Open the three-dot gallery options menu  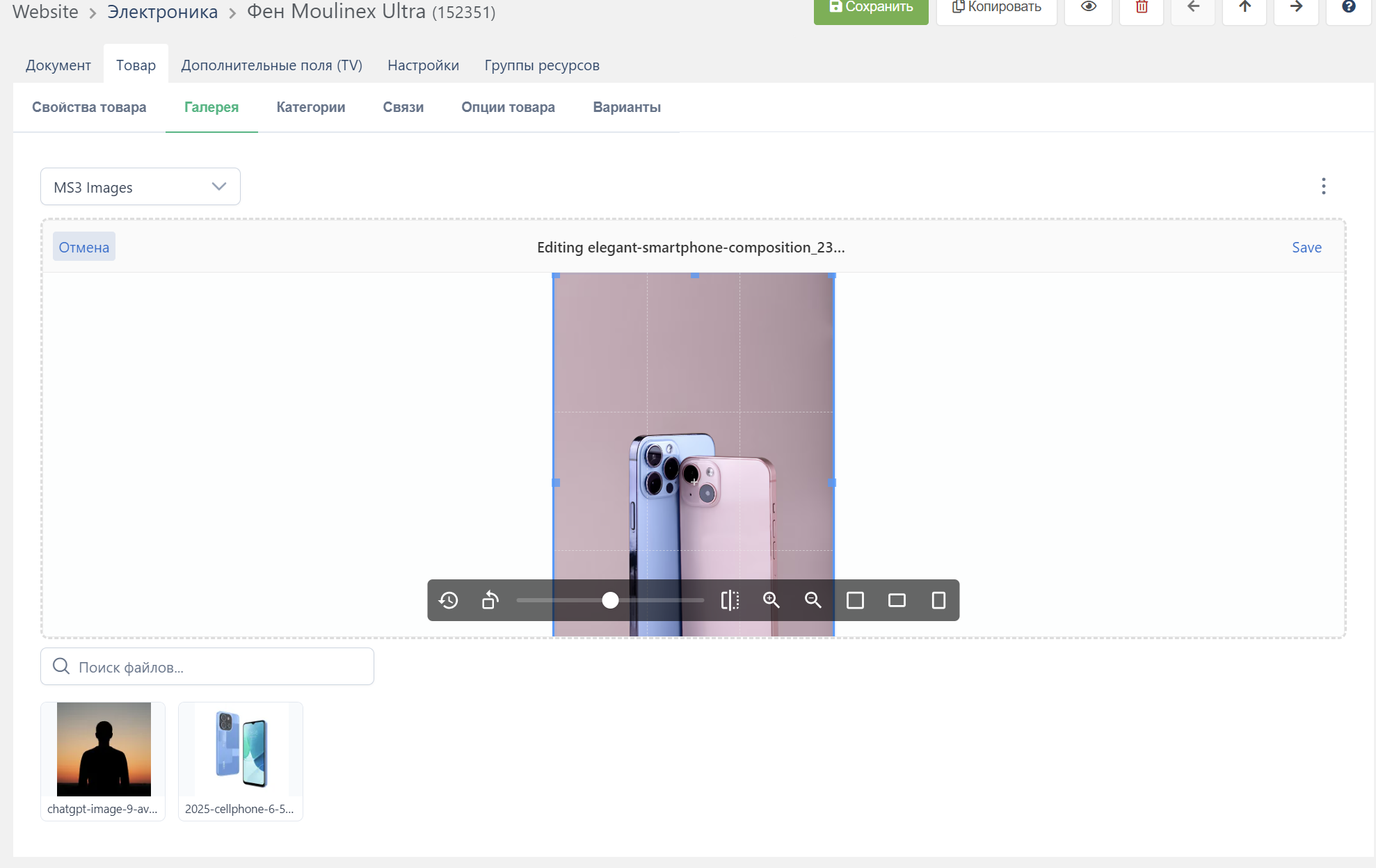(1323, 186)
